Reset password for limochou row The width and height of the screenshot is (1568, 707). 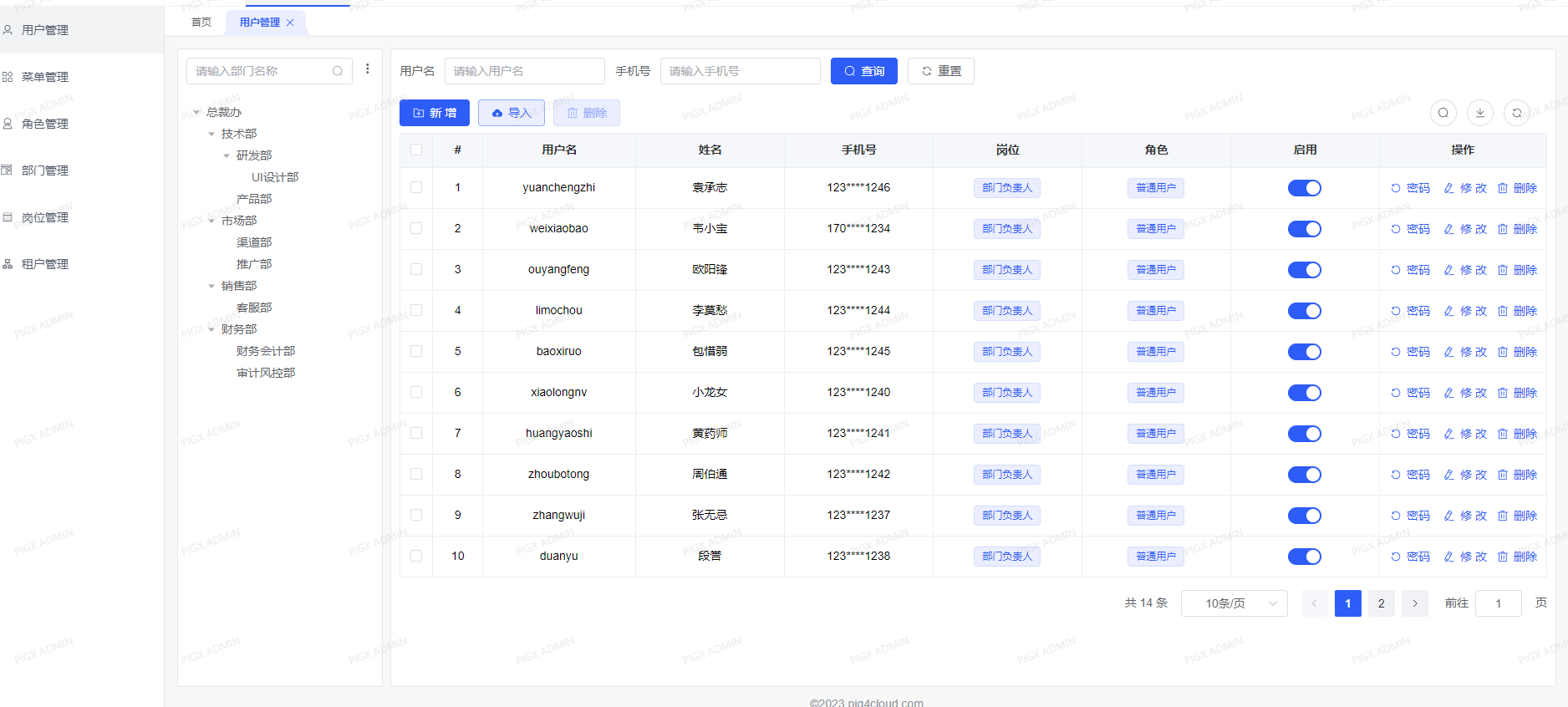pos(1411,311)
